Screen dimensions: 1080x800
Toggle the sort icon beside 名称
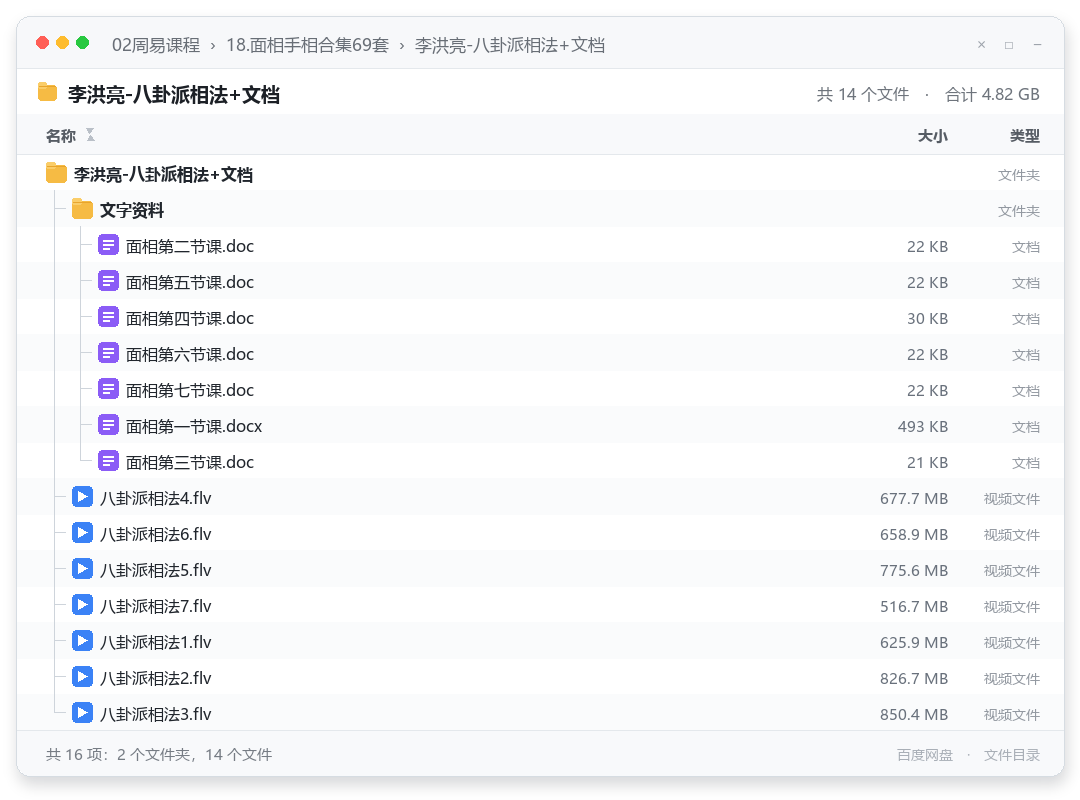[90, 134]
